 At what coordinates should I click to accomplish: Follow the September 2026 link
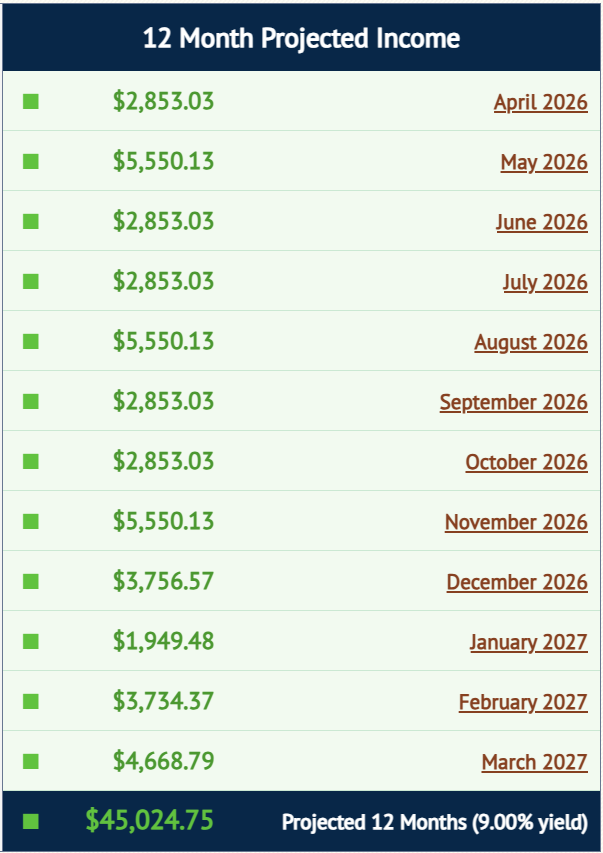[x=513, y=402]
